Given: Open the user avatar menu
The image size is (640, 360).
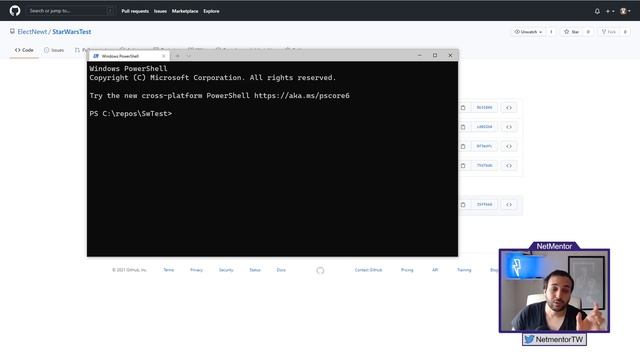Looking at the screenshot, I should tap(625, 11).
